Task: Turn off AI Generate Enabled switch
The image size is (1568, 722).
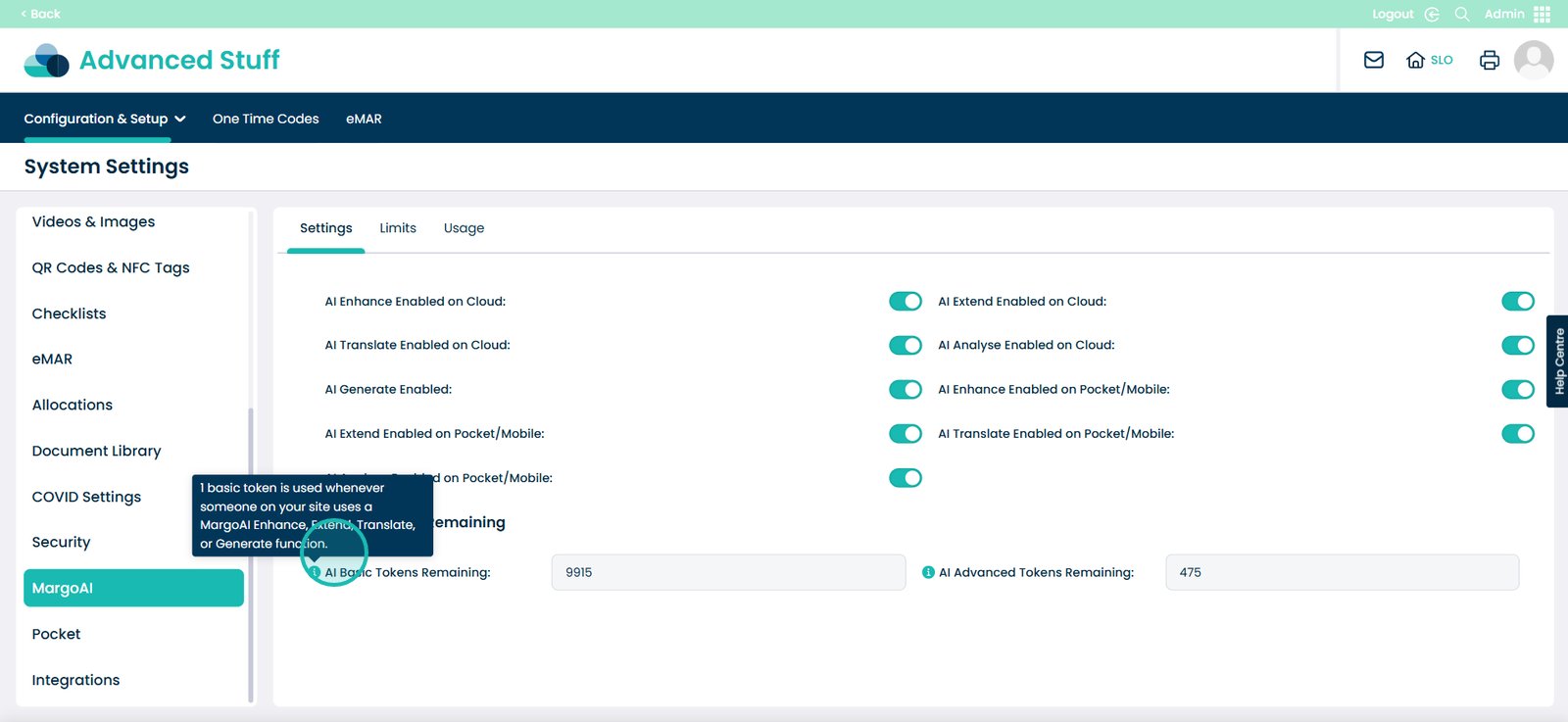Action: tap(905, 390)
